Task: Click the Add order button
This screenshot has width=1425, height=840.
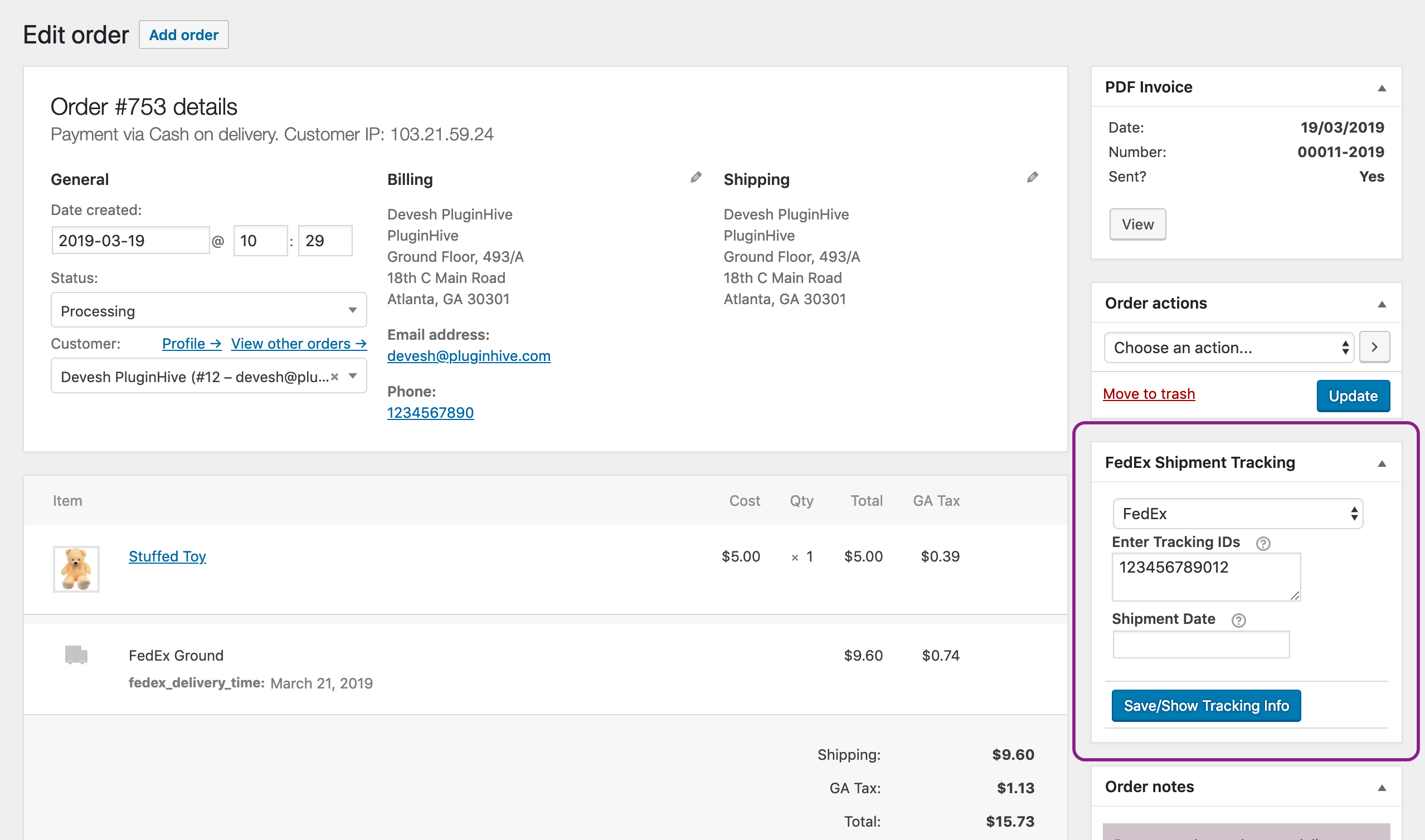Action: (x=183, y=35)
